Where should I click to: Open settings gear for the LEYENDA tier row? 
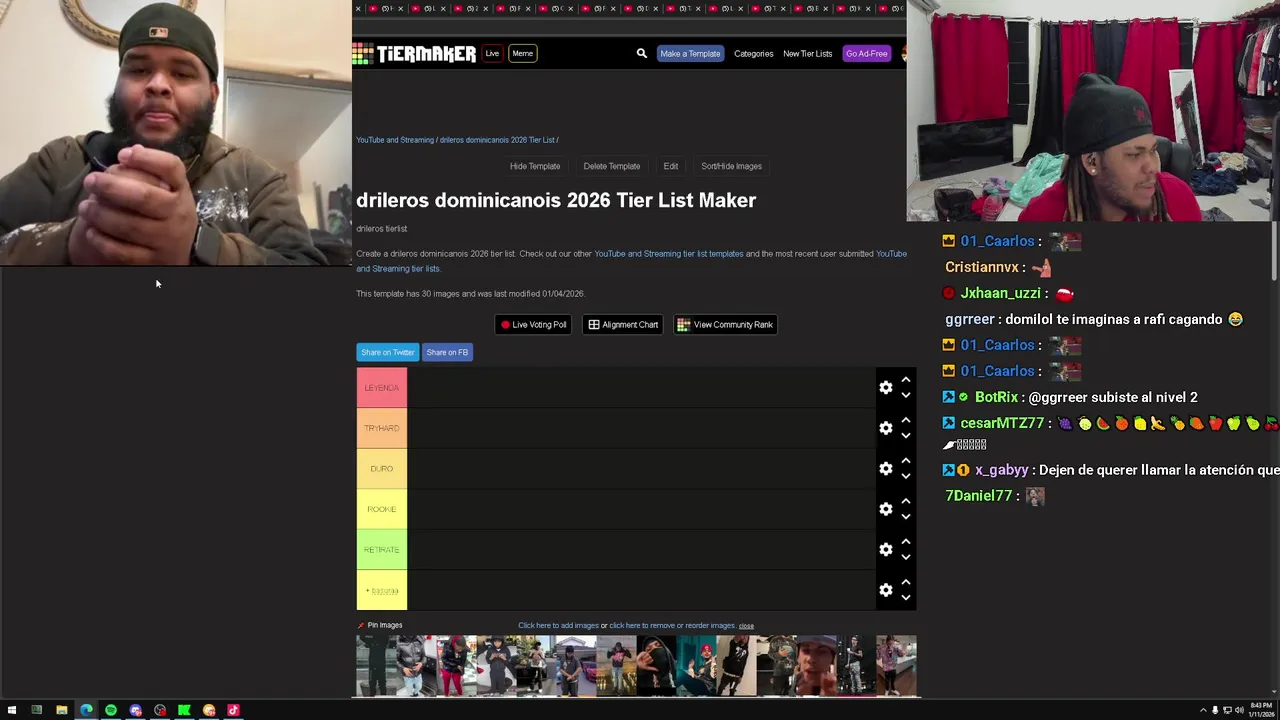coord(885,388)
